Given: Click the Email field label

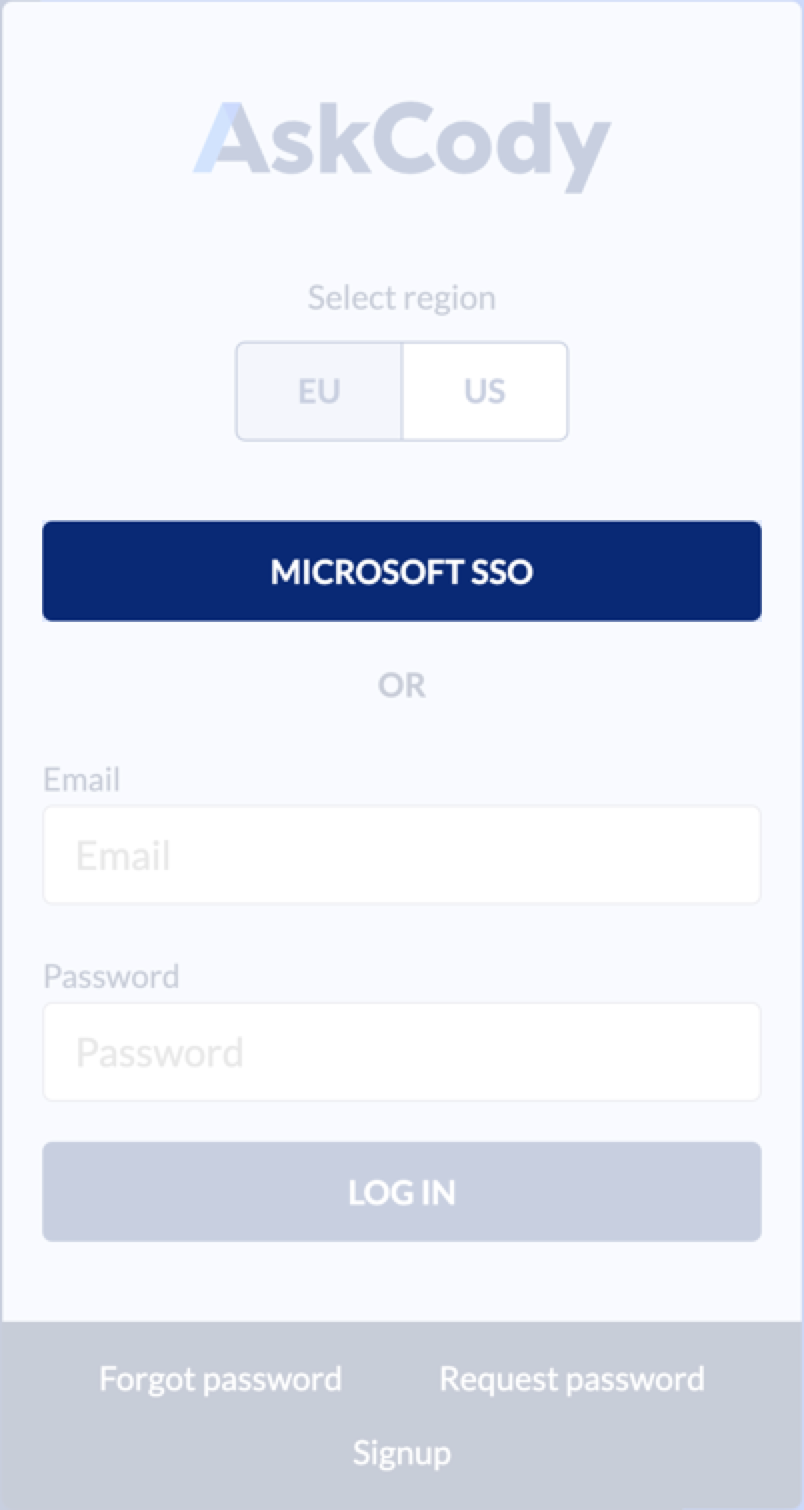Looking at the screenshot, I should pyautogui.click(x=81, y=779).
